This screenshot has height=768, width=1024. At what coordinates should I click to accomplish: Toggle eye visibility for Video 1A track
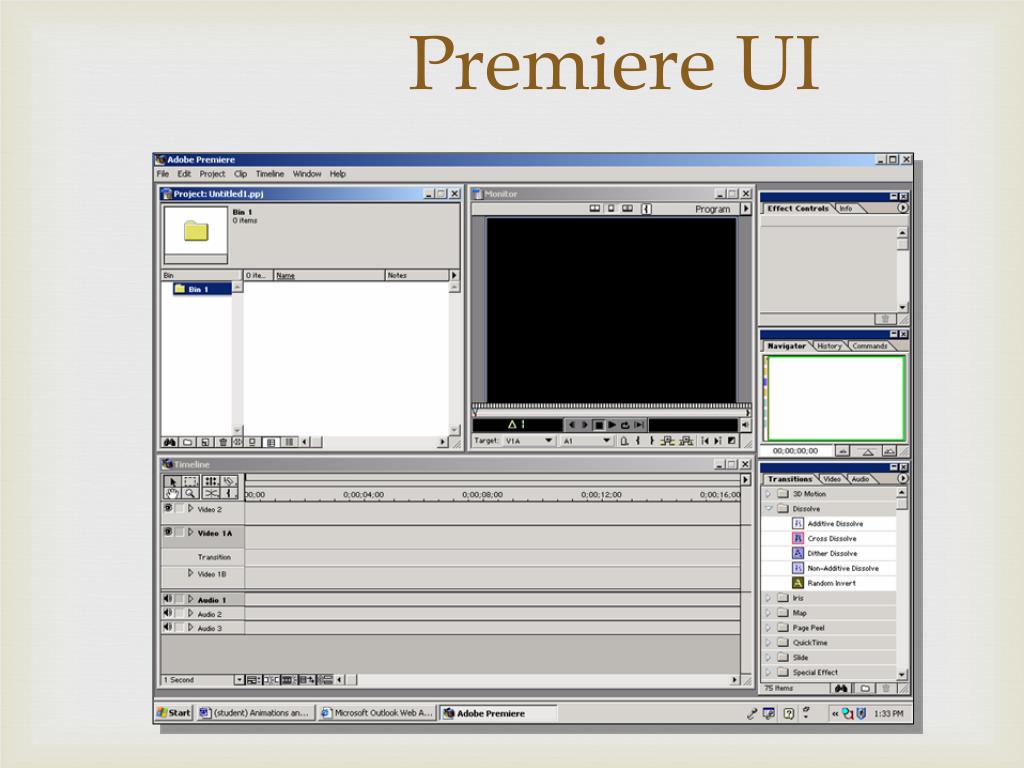[168, 532]
